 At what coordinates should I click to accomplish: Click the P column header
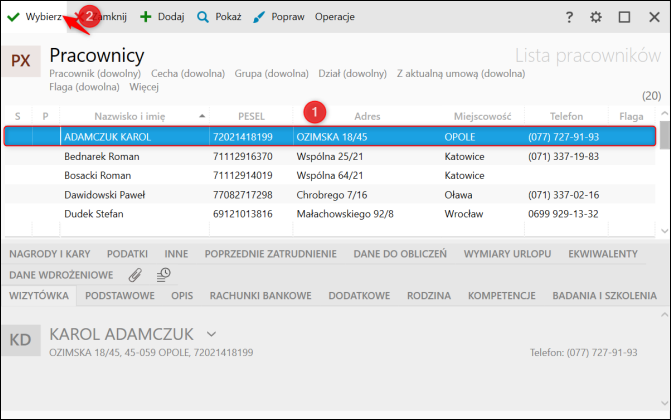(x=45, y=116)
